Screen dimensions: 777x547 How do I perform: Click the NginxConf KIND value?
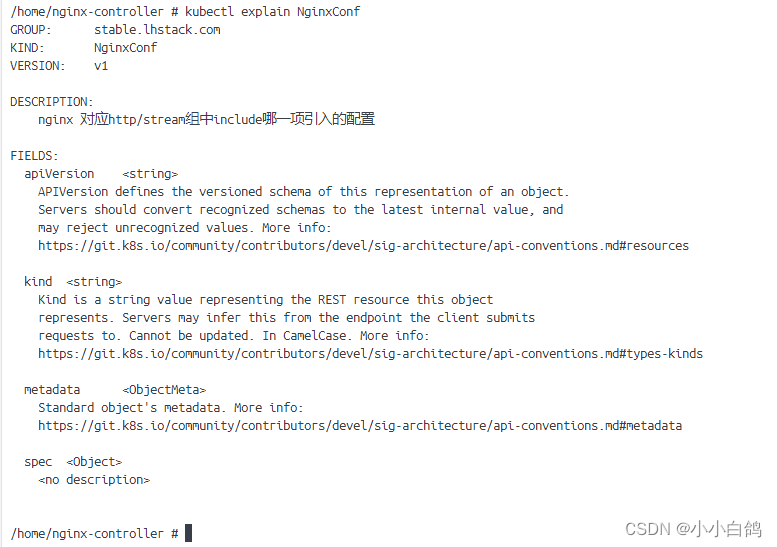coord(125,48)
